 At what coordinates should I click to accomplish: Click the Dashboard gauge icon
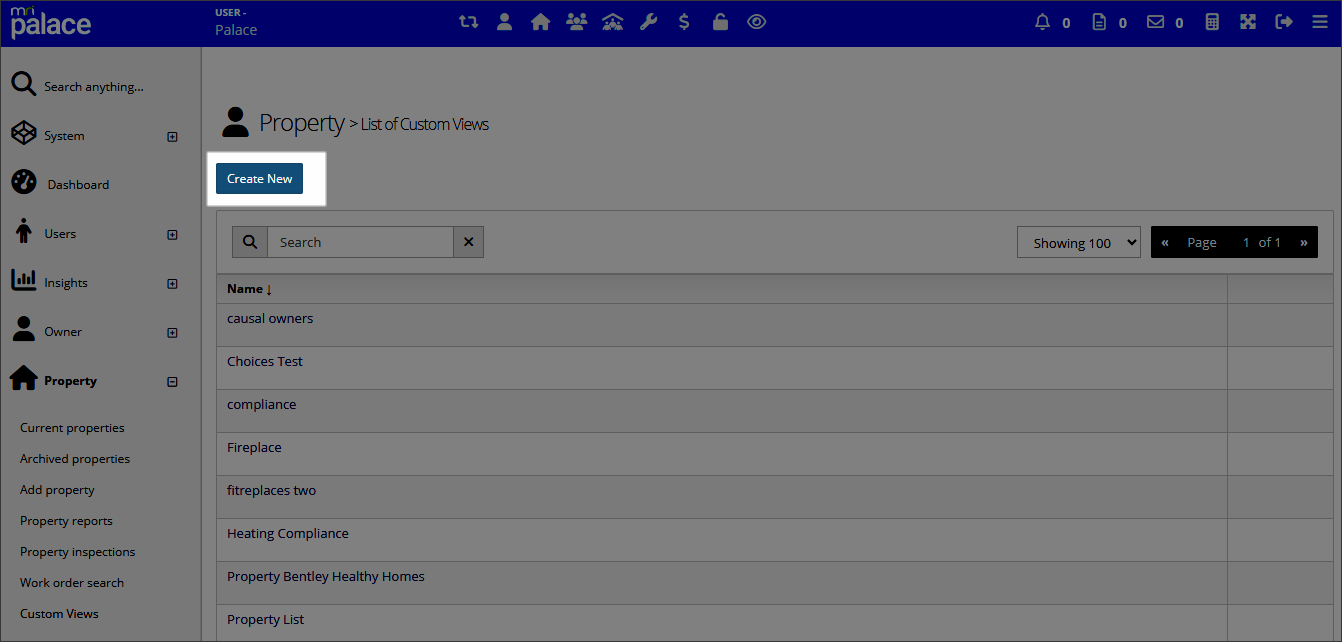point(24,183)
